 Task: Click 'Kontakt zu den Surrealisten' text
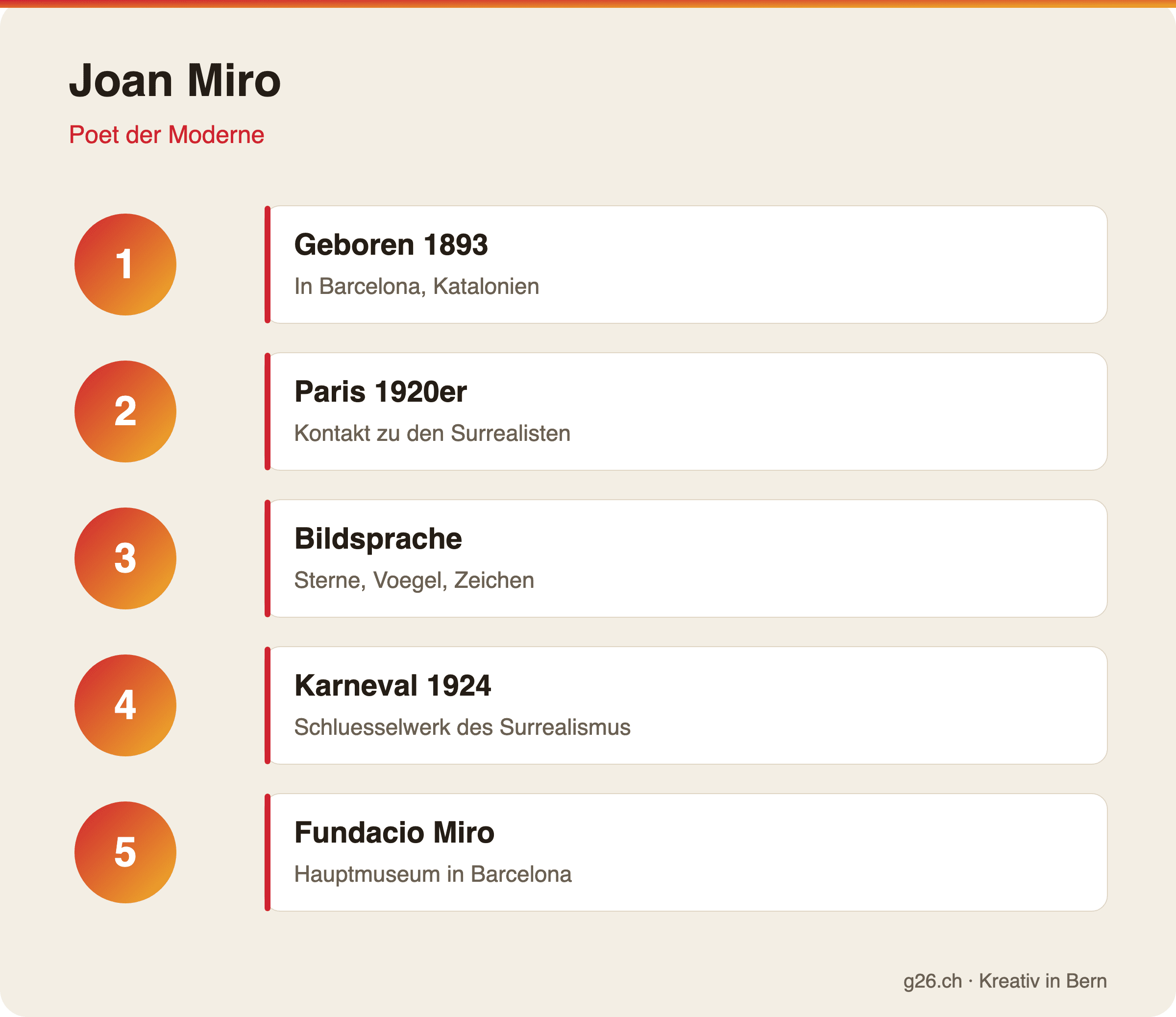(x=432, y=433)
